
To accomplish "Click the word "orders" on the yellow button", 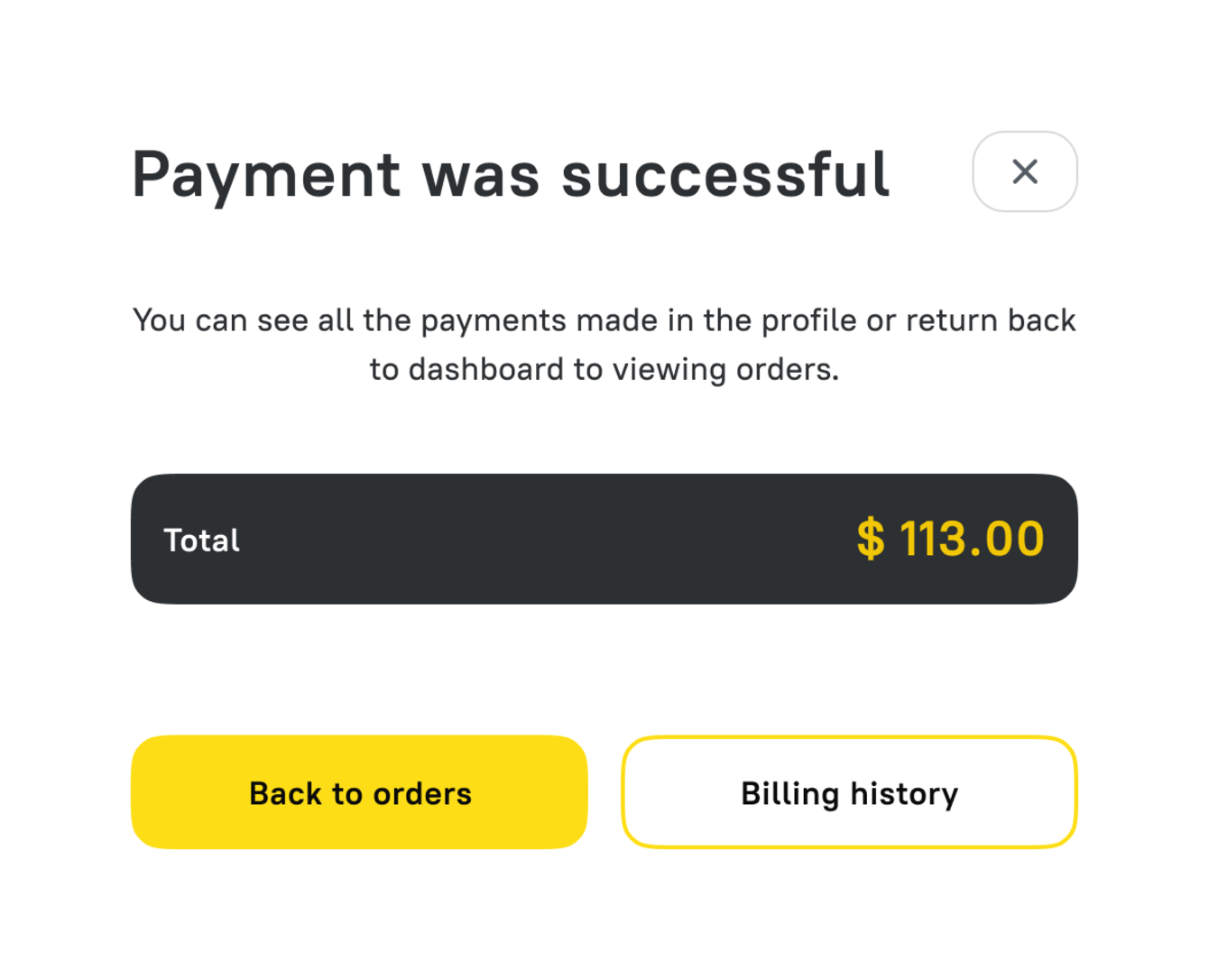I will click(x=422, y=793).
